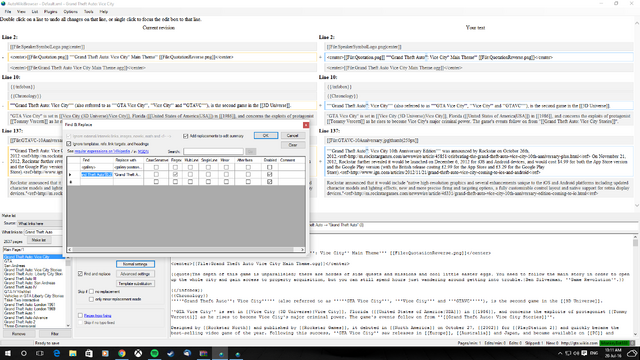Screen dimensions: 640x360
Task: Confirm the dialog with the OK button
Action: point(266,136)
